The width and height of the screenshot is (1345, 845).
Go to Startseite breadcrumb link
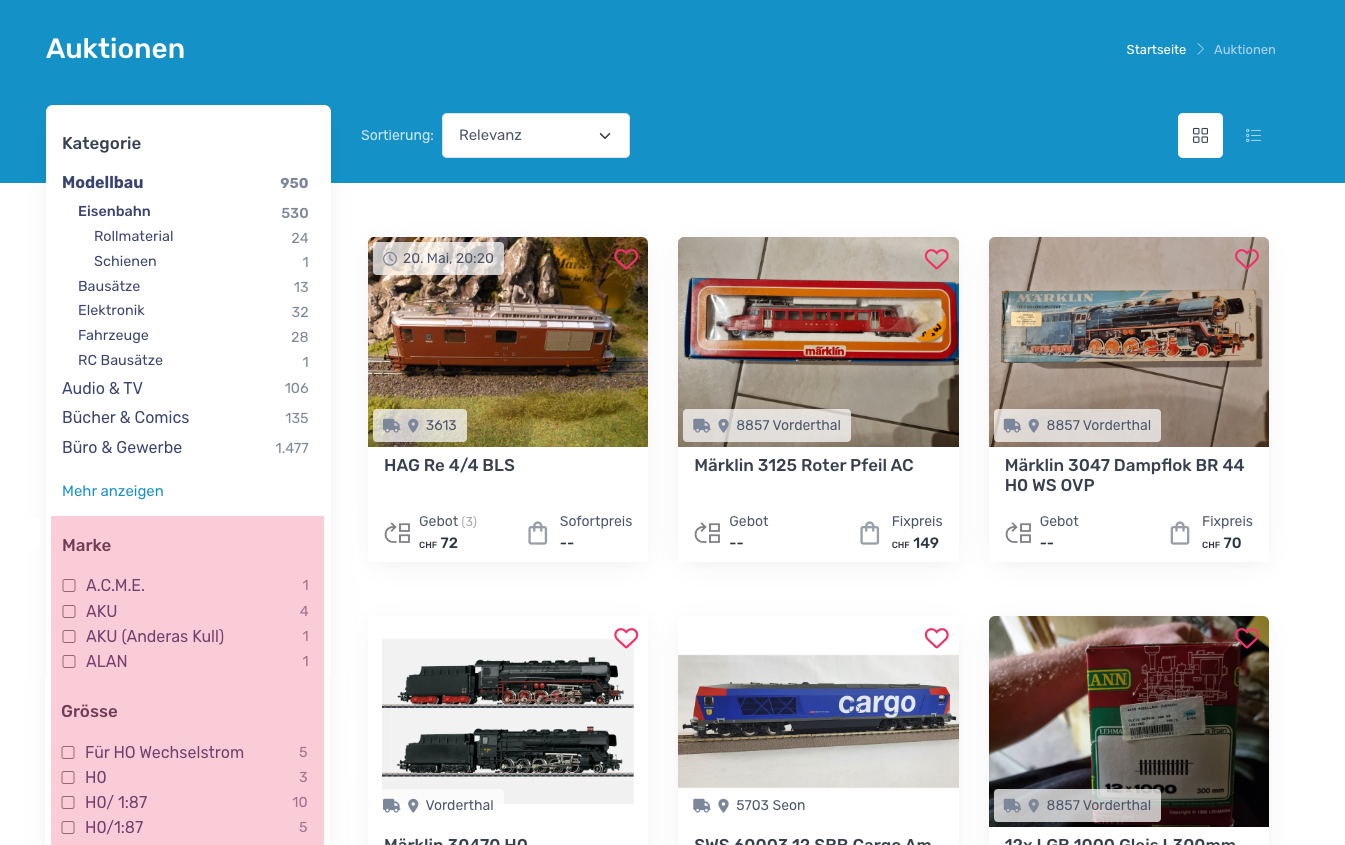(x=1156, y=49)
